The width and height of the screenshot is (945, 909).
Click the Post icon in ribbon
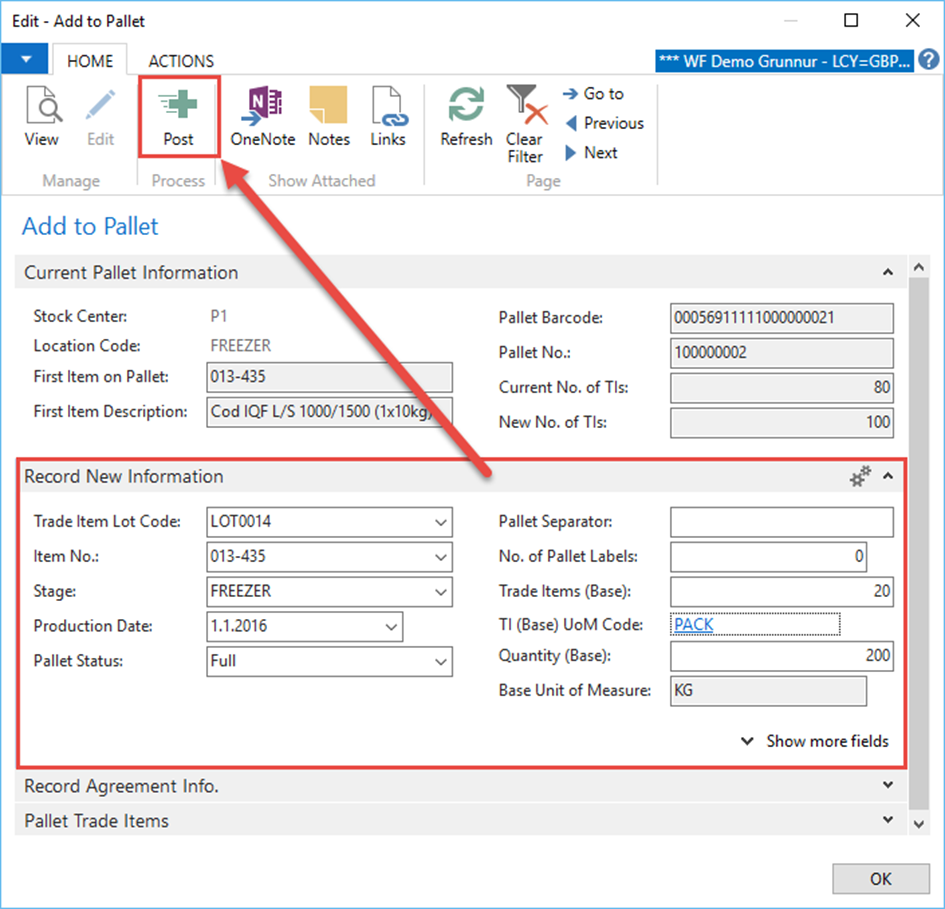(x=178, y=118)
